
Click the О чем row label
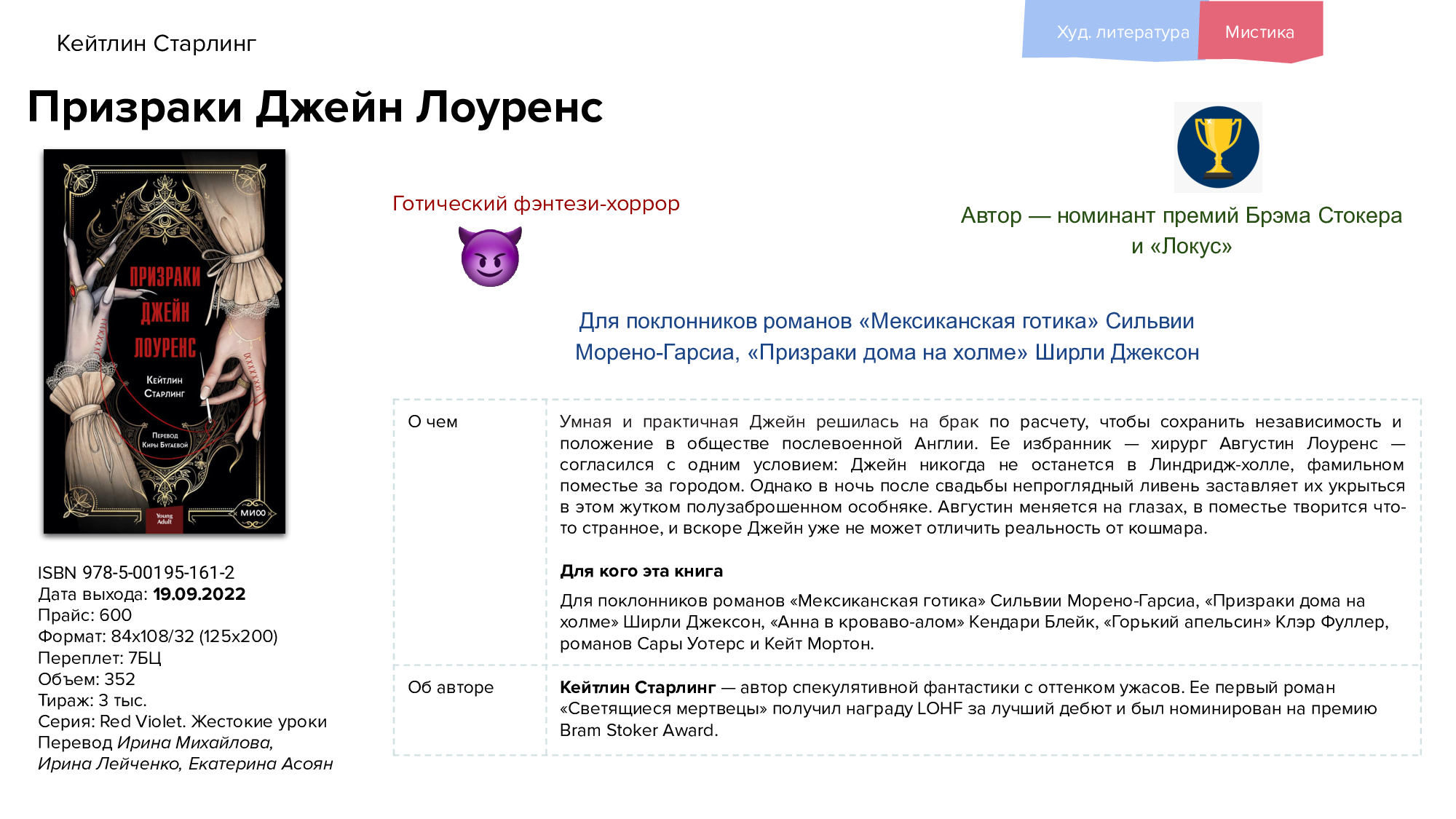tap(432, 422)
